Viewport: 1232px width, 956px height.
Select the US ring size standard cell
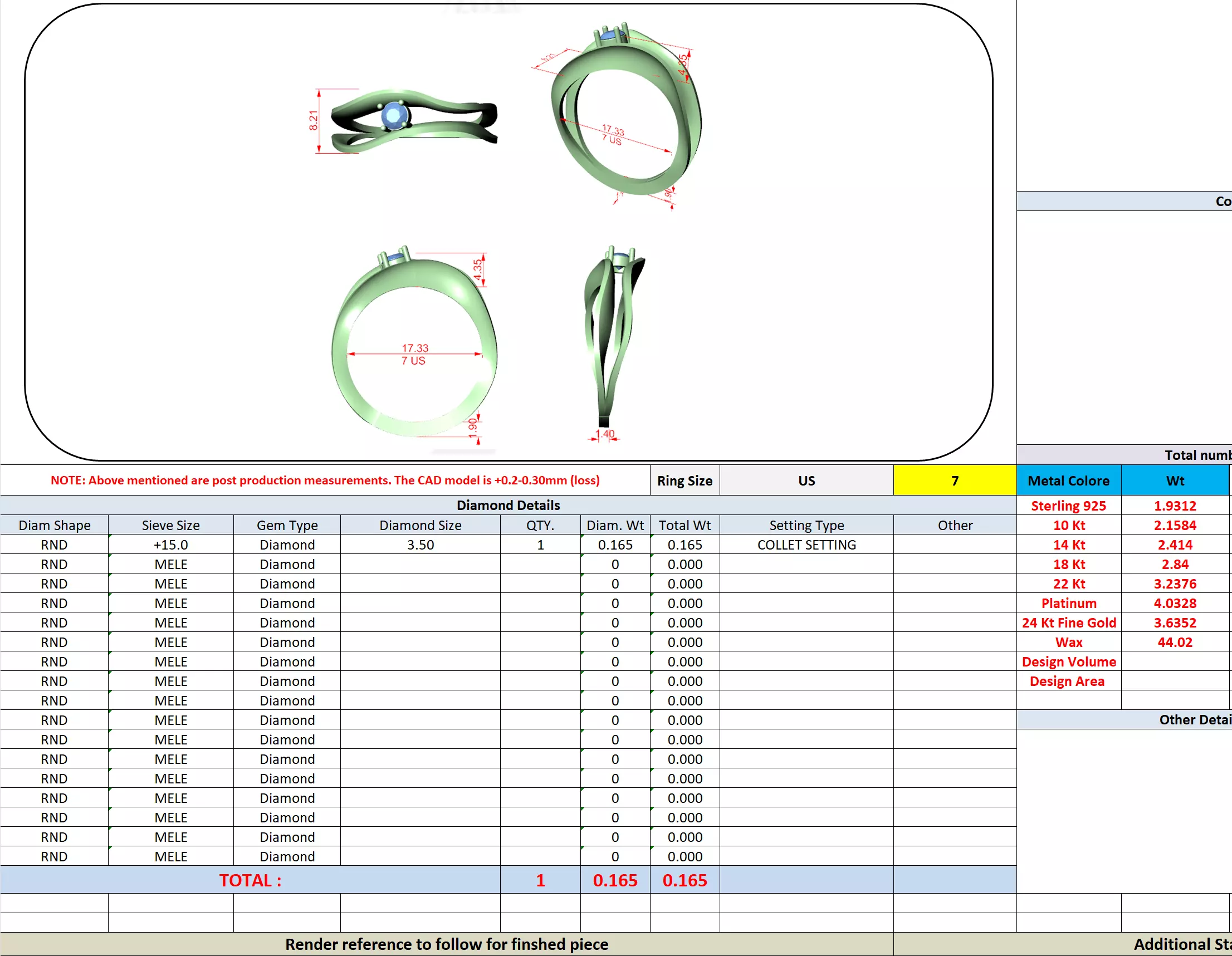point(806,481)
